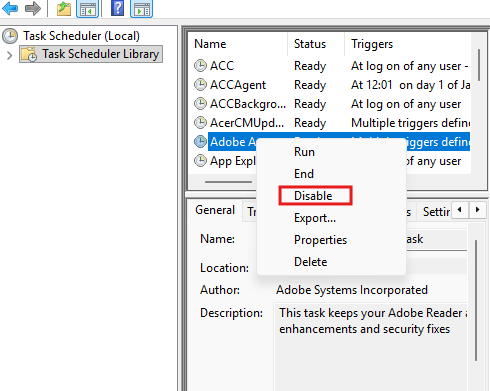Expand the Task Scheduler Library tree node

(x=10, y=55)
